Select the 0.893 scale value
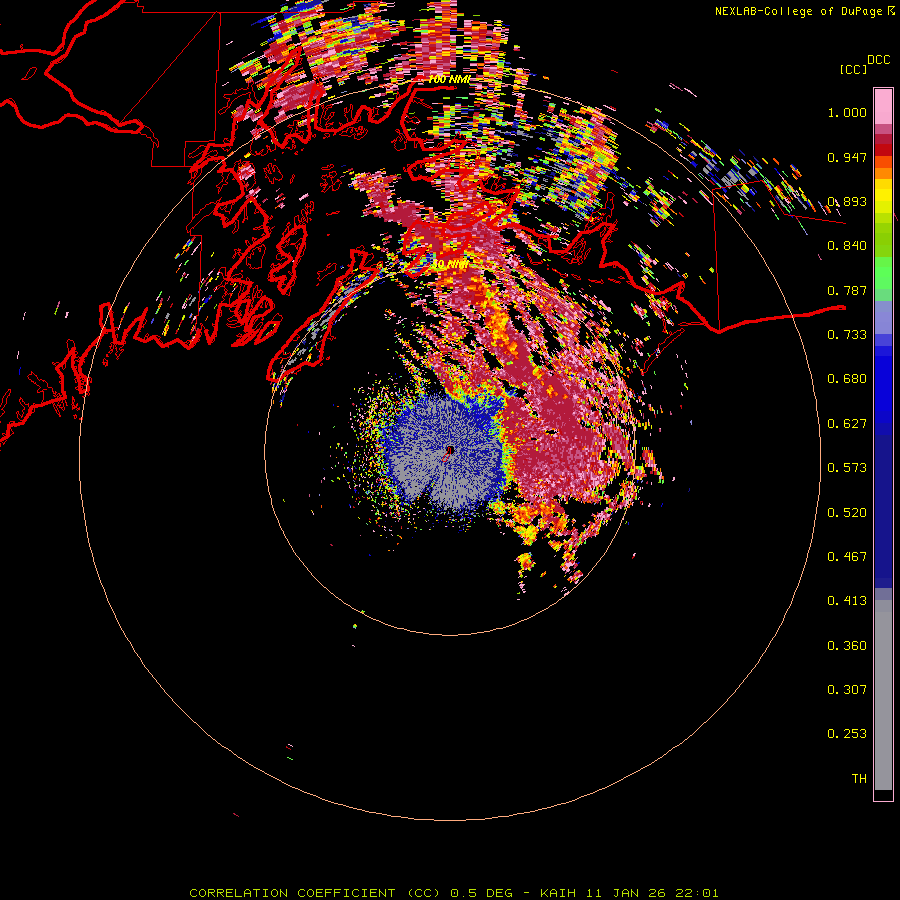The image size is (900, 900). [x=847, y=201]
